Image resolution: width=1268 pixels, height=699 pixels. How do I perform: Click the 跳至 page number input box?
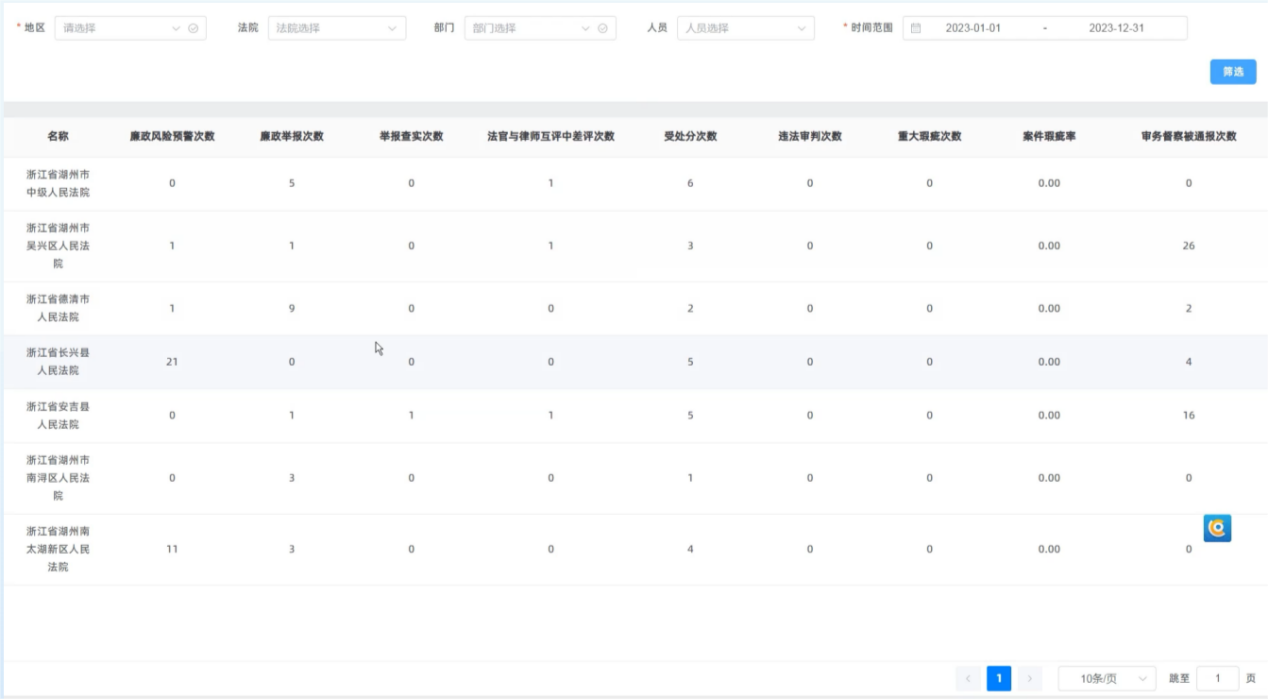[1217, 679]
